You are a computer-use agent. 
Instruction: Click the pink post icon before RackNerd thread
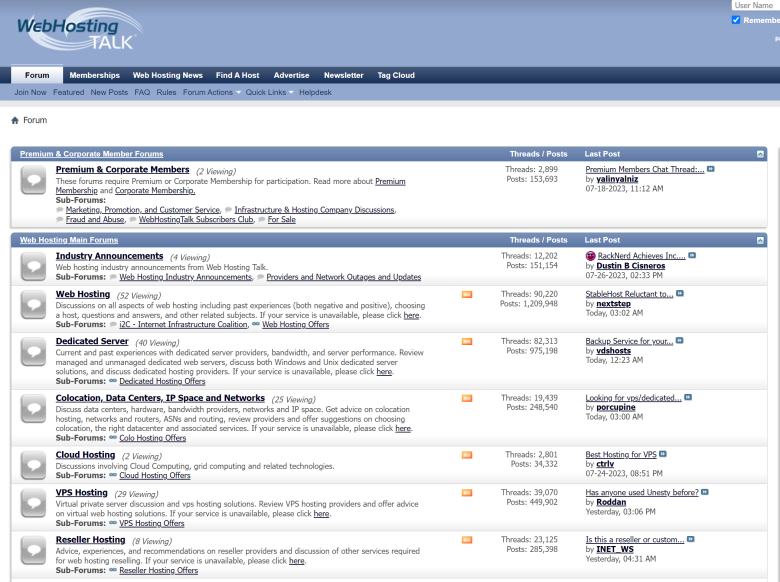(590, 256)
